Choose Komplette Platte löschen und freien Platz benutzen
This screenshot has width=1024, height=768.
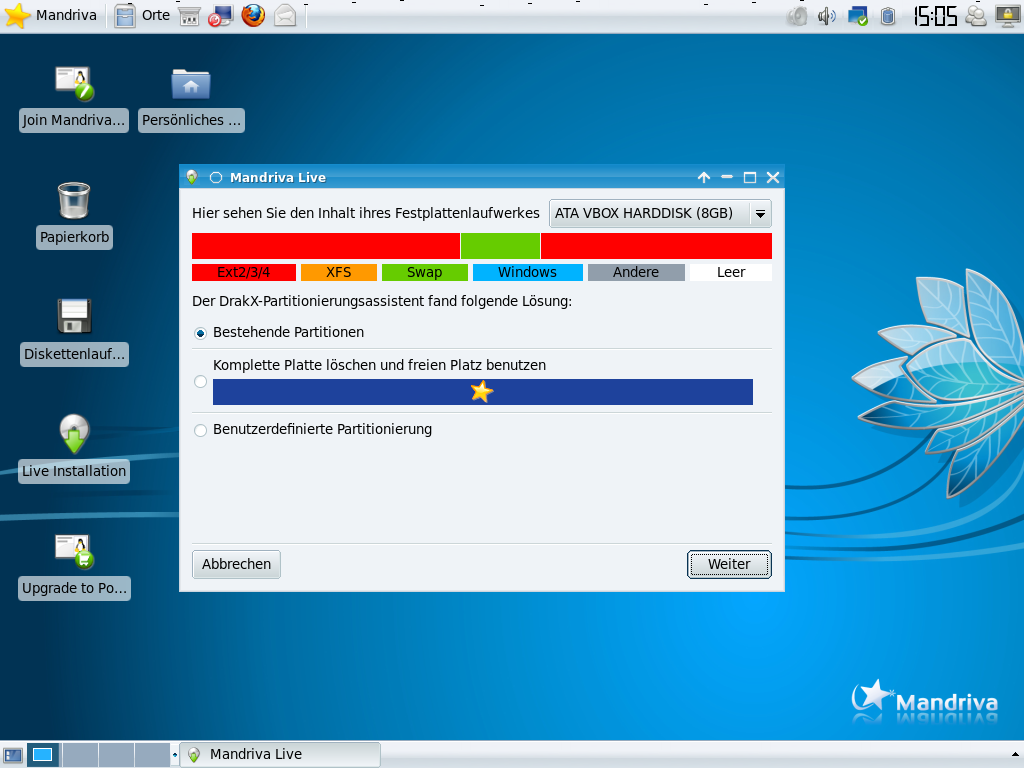tap(200, 381)
